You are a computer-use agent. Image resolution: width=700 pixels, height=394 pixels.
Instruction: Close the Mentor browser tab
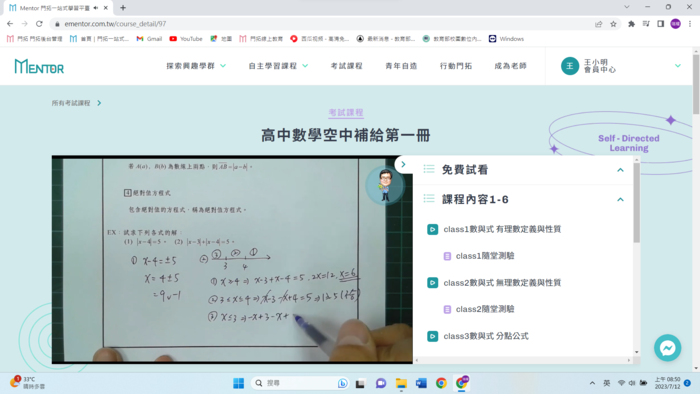click(106, 8)
